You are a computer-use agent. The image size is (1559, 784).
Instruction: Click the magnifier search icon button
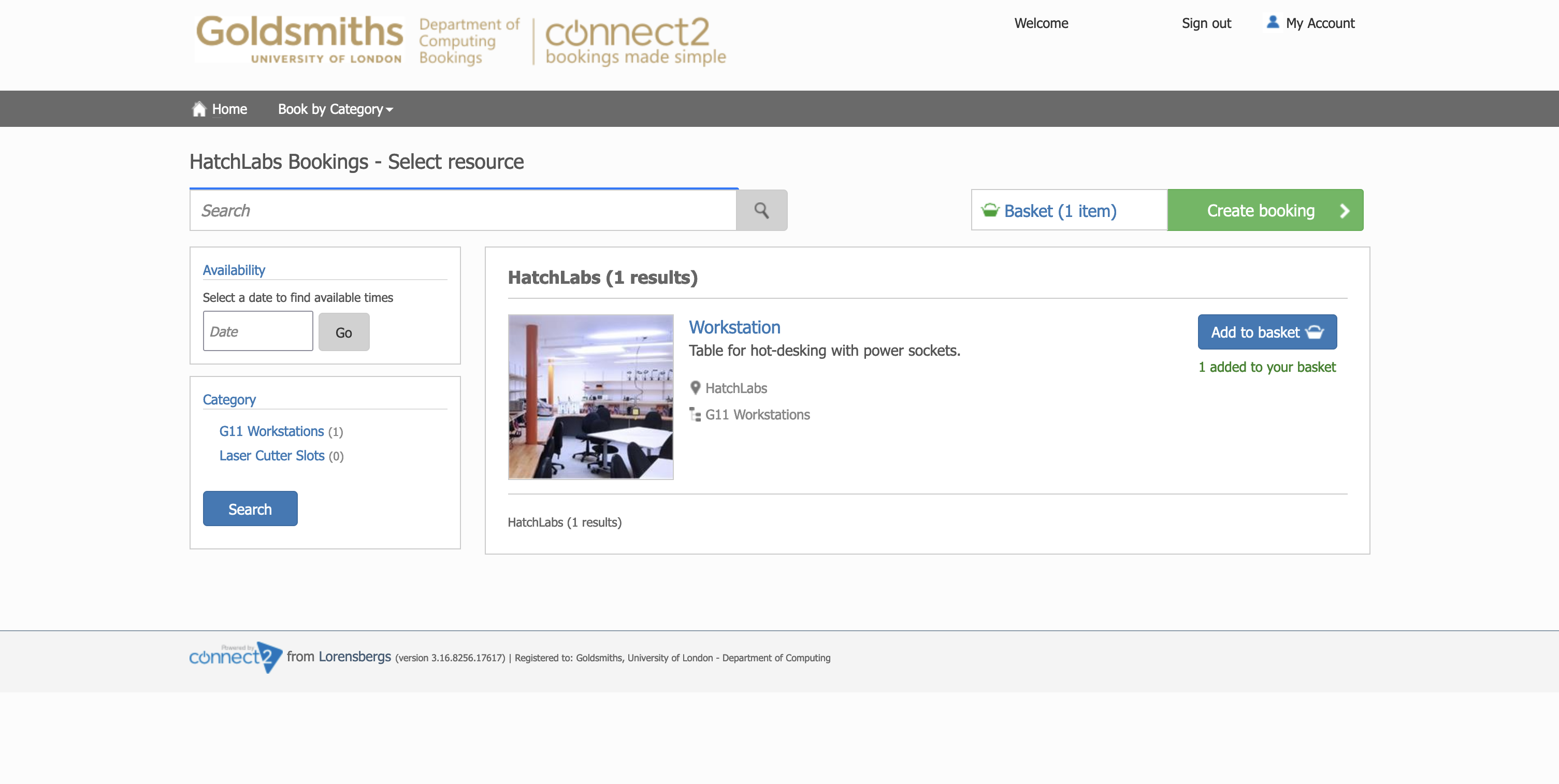pyautogui.click(x=761, y=211)
